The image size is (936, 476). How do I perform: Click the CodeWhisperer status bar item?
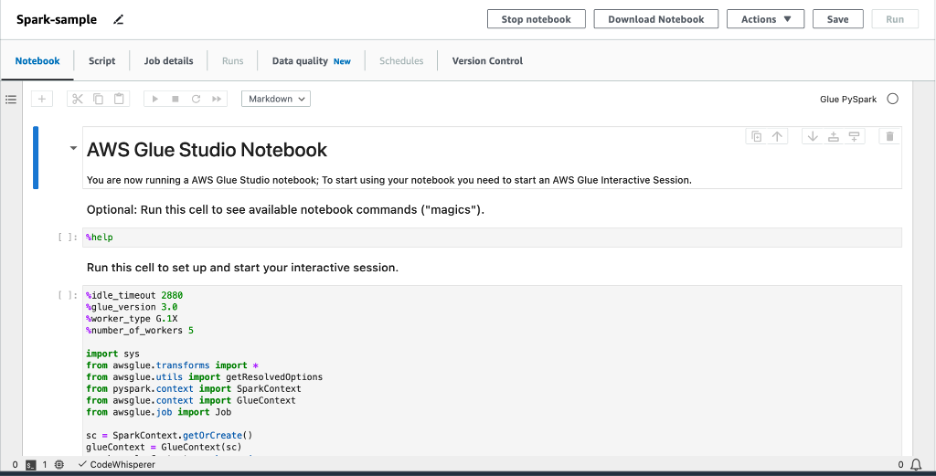[117, 465]
